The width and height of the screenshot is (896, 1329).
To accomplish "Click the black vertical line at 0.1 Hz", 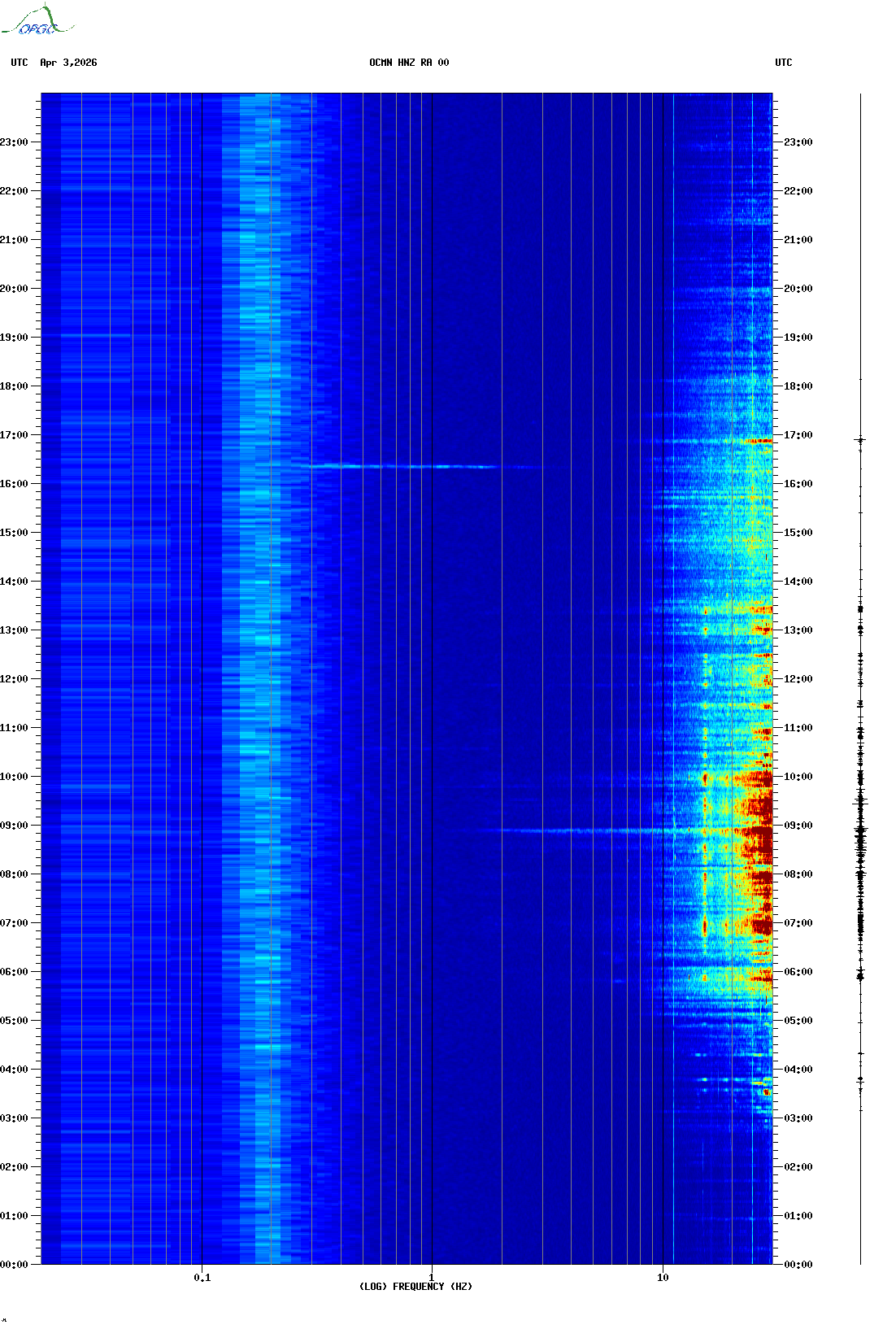I will tap(202, 679).
